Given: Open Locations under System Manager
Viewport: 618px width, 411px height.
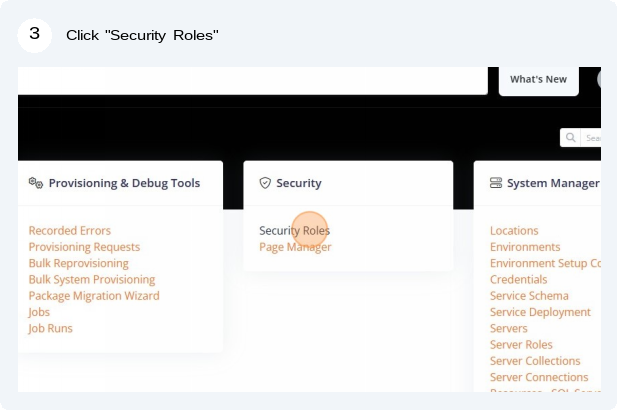Looking at the screenshot, I should (x=514, y=231).
